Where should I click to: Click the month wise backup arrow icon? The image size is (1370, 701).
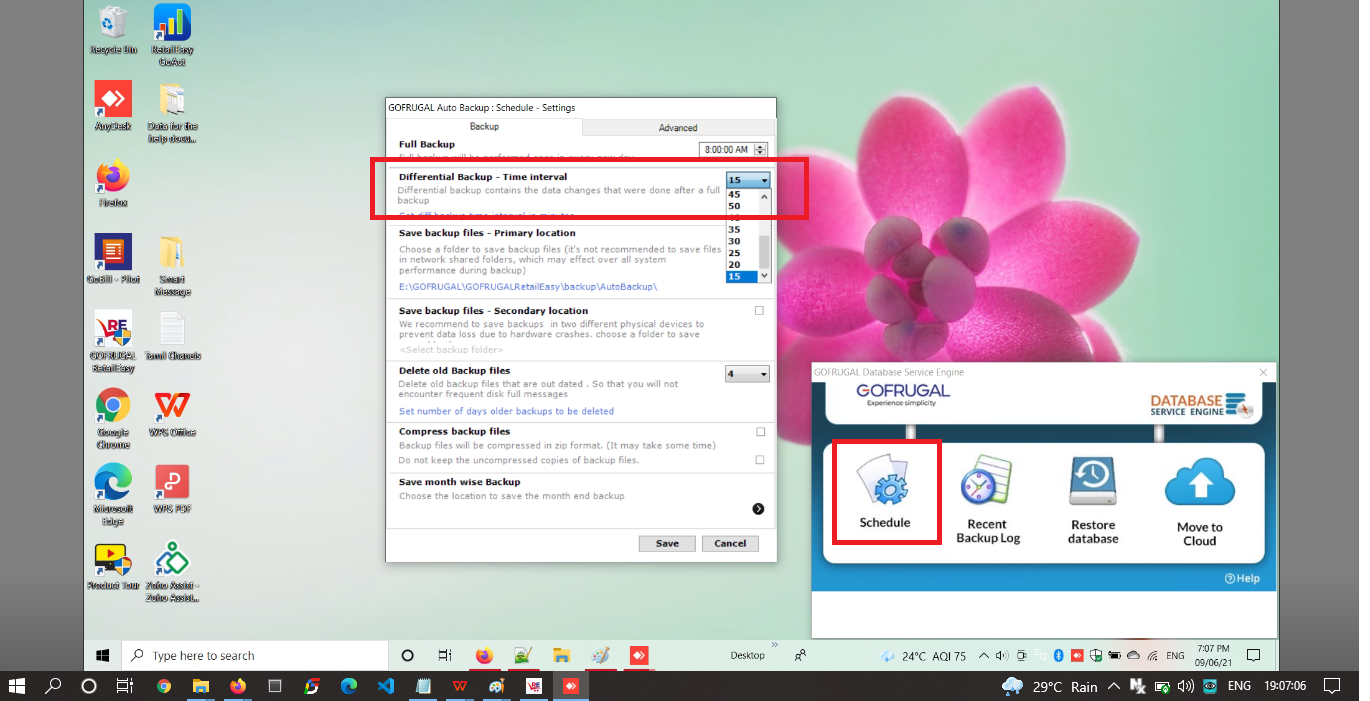coord(758,509)
